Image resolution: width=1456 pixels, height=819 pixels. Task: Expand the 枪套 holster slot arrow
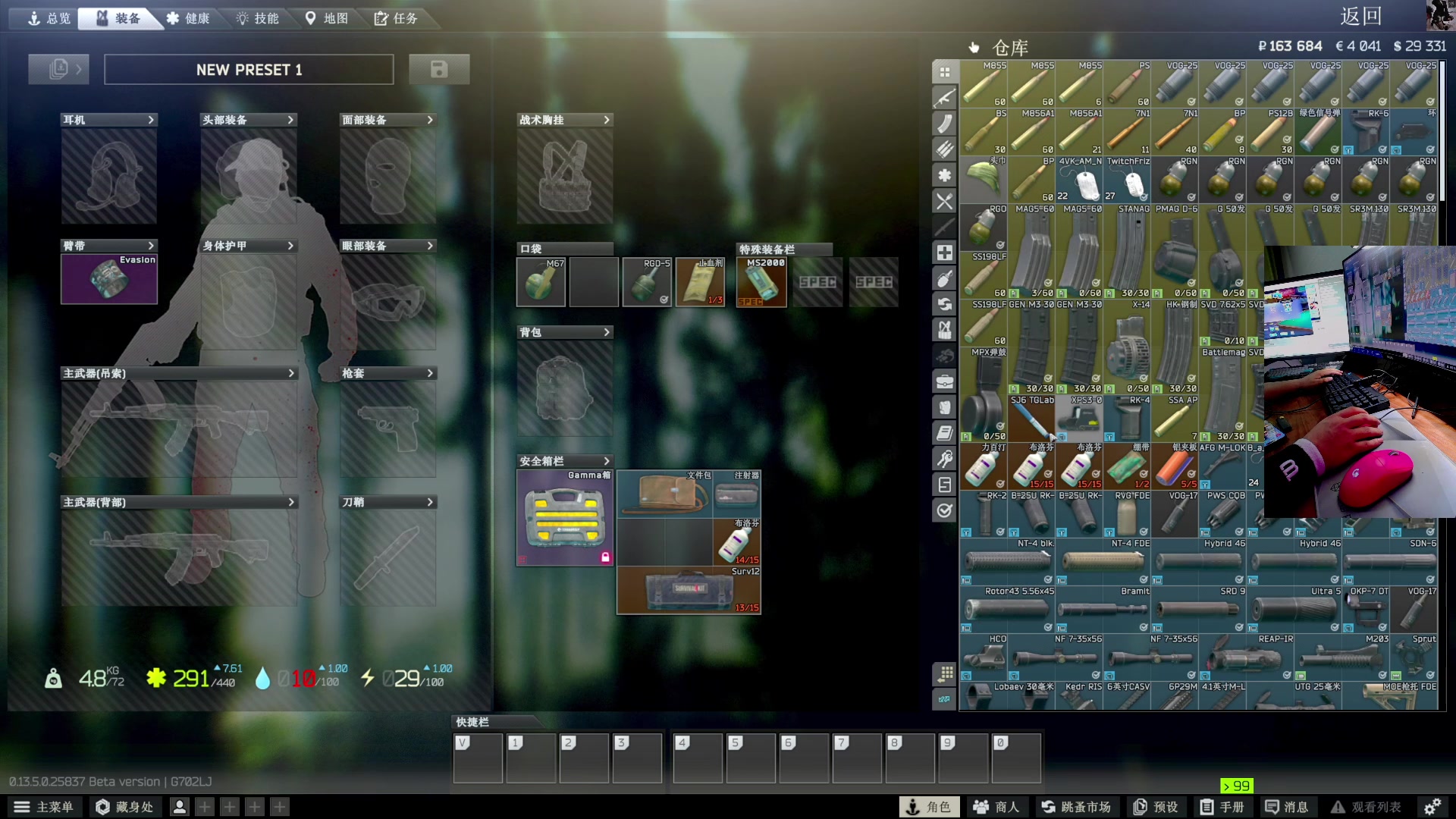(x=430, y=373)
